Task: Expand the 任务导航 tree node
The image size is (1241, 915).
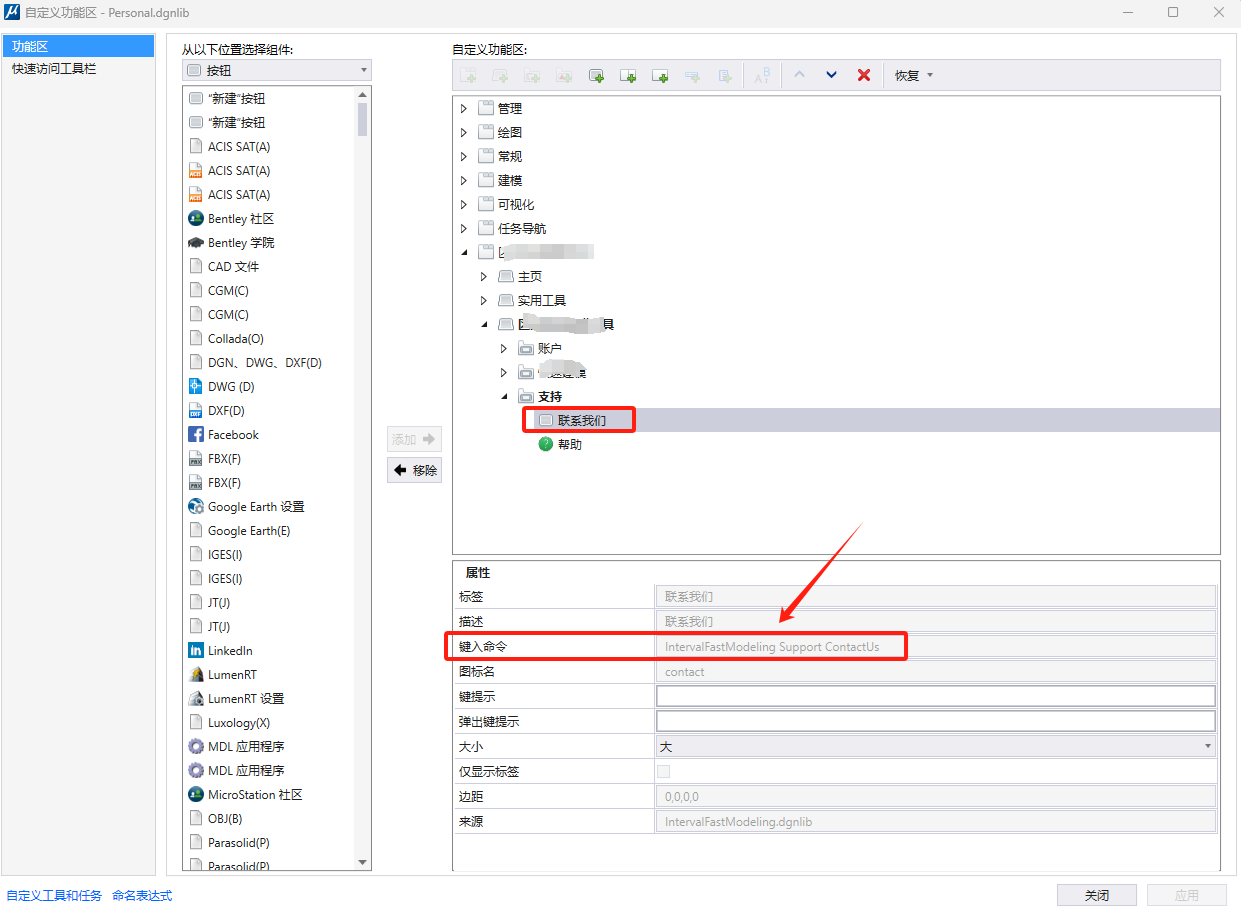Action: click(x=463, y=228)
